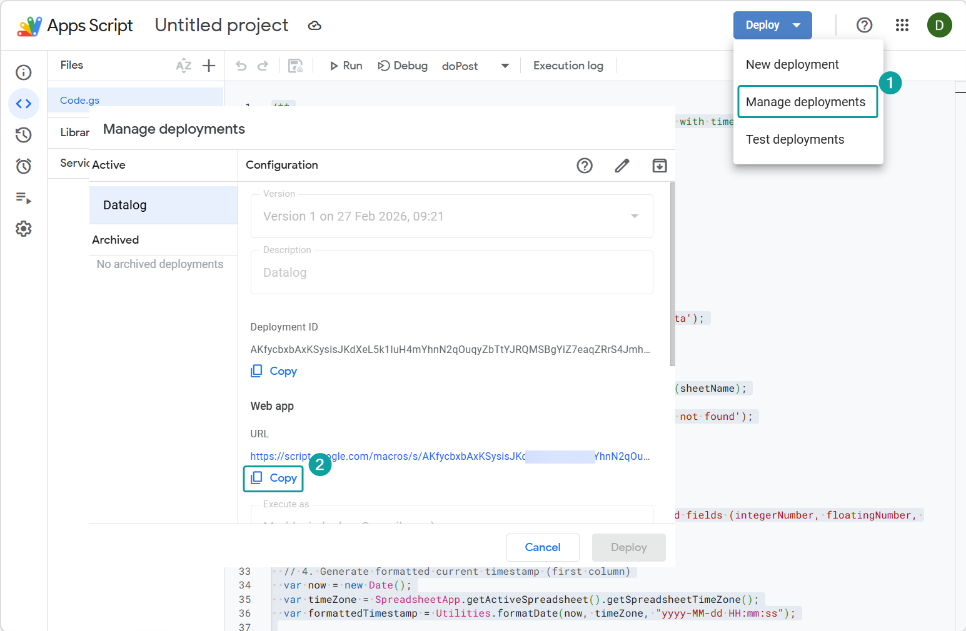Copy the Web app URL
The width and height of the screenshot is (966, 631).
[274, 478]
